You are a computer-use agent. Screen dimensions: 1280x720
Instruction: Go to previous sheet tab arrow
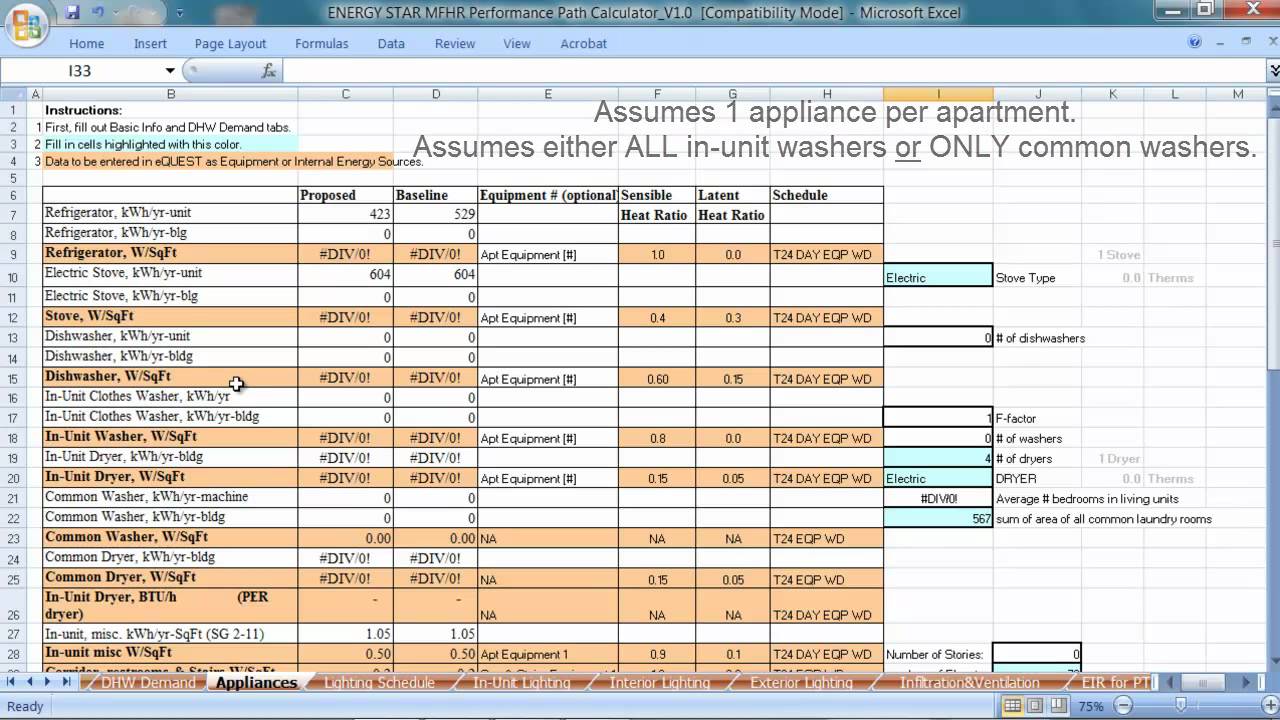tap(31, 682)
